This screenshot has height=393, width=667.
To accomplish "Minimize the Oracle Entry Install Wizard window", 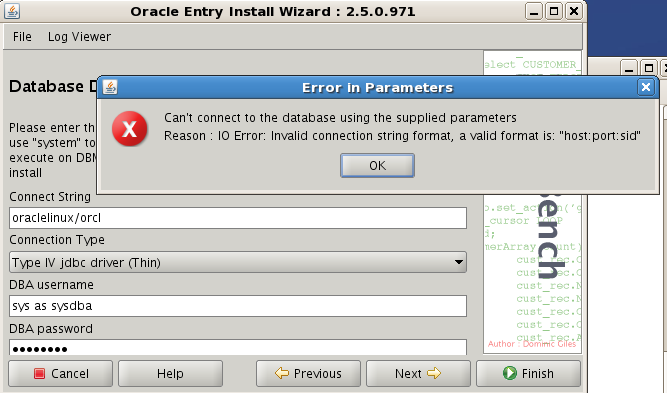I will 534,11.
